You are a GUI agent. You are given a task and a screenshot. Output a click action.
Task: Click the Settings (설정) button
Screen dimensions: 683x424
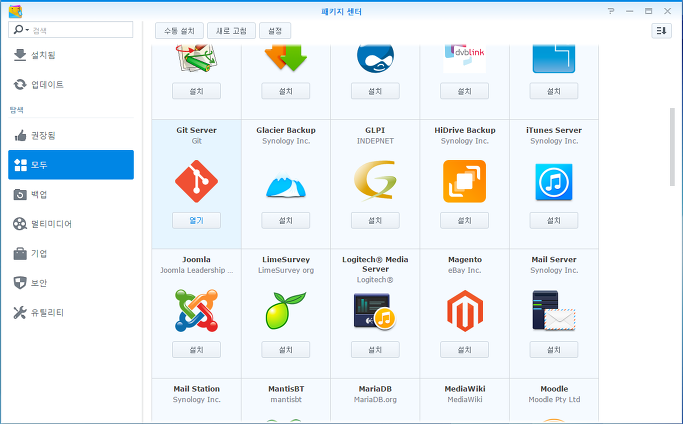point(275,31)
